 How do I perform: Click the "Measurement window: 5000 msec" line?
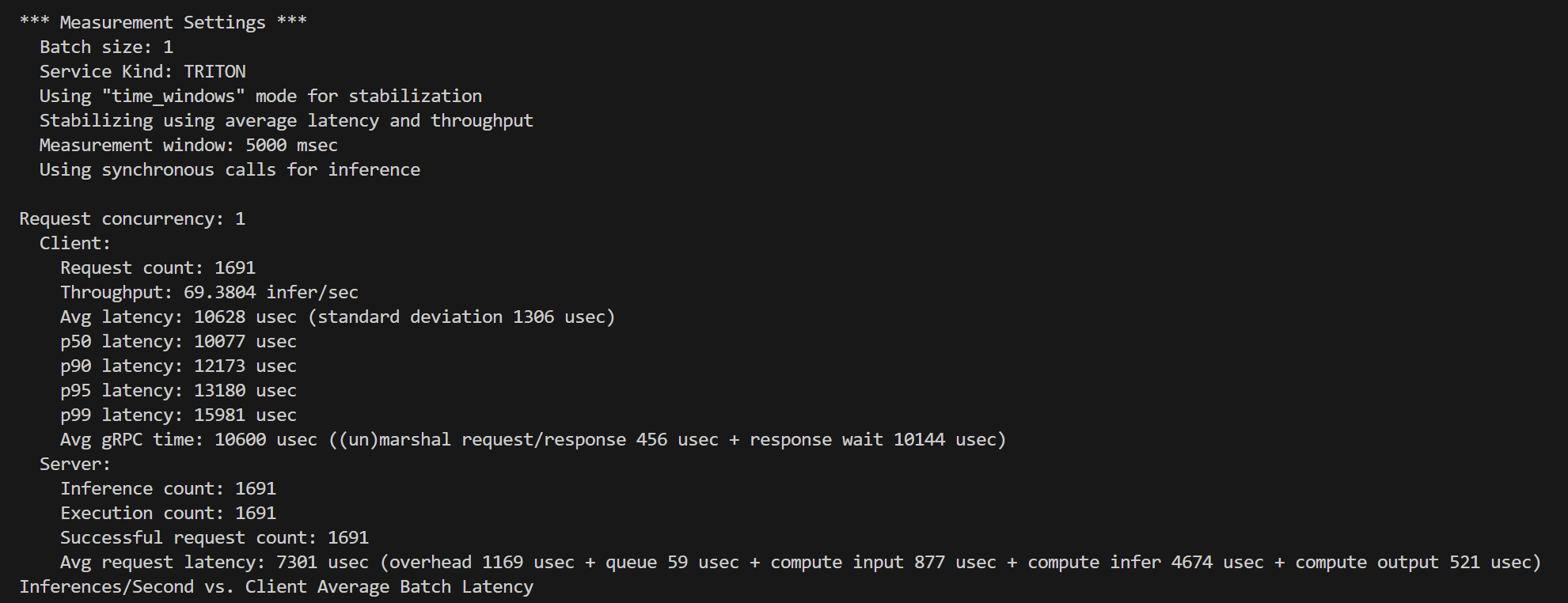click(x=188, y=145)
